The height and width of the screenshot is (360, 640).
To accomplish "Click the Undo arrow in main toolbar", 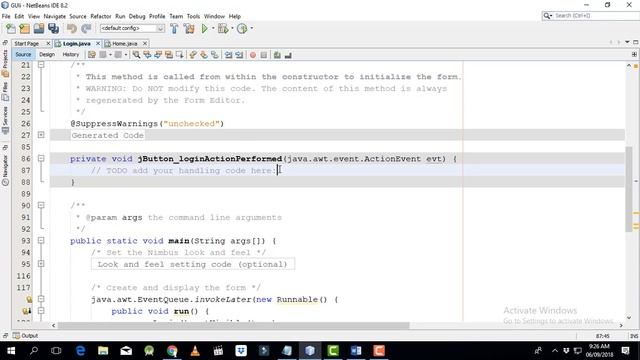I will (72, 29).
